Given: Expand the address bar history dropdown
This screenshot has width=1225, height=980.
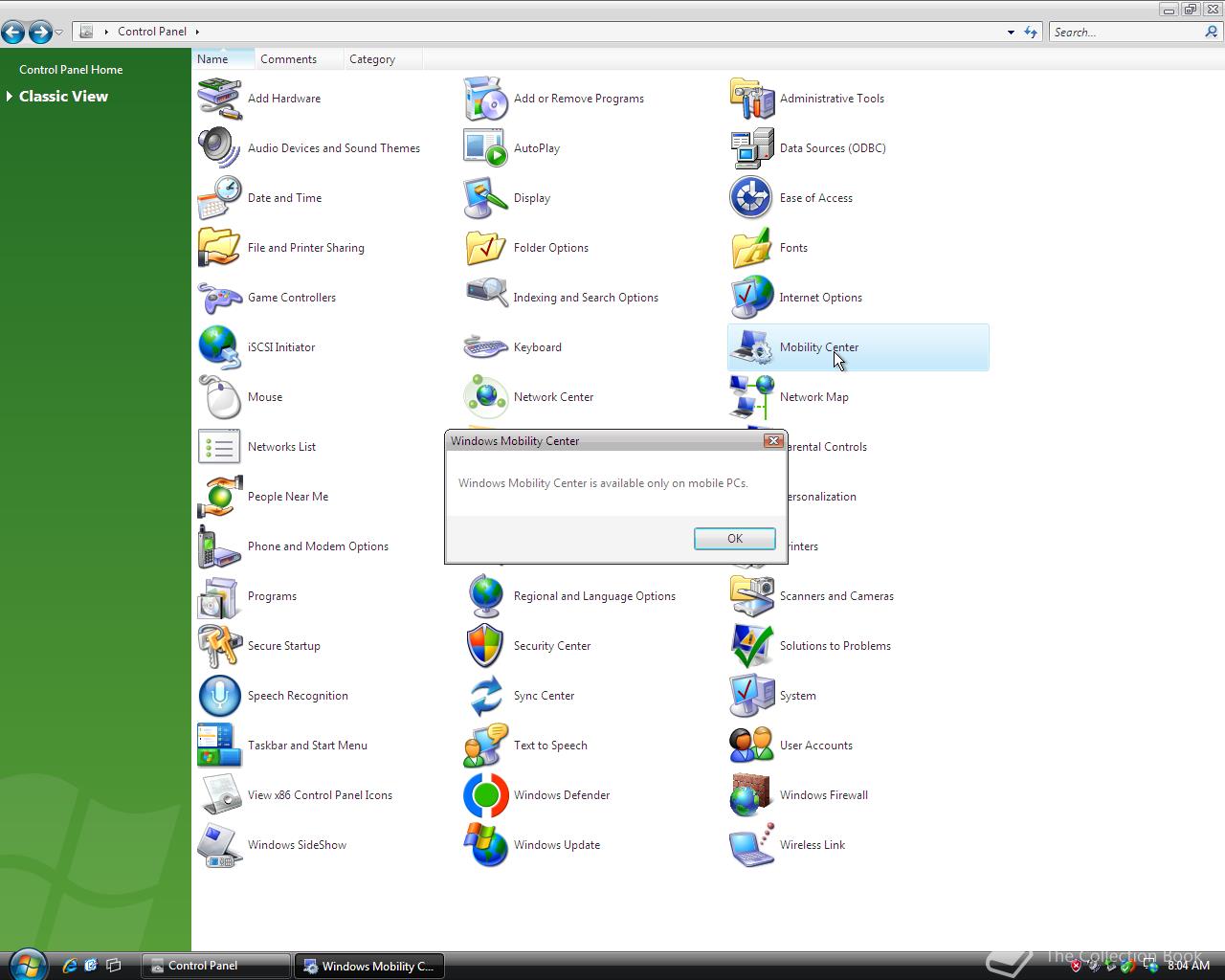Looking at the screenshot, I should (1011, 32).
